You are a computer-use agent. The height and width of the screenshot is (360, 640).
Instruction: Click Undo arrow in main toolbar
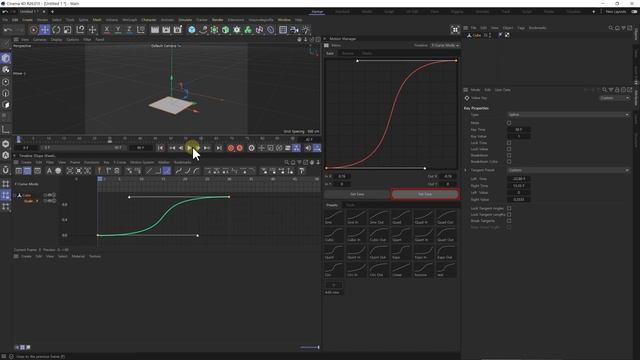click(x=7, y=29)
